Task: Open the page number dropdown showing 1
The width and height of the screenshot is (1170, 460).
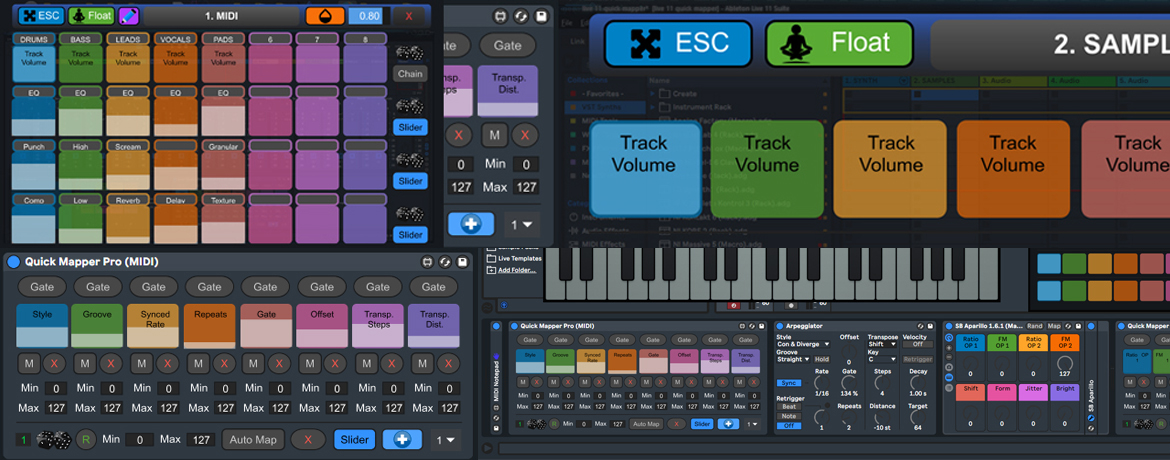Action: click(x=444, y=440)
